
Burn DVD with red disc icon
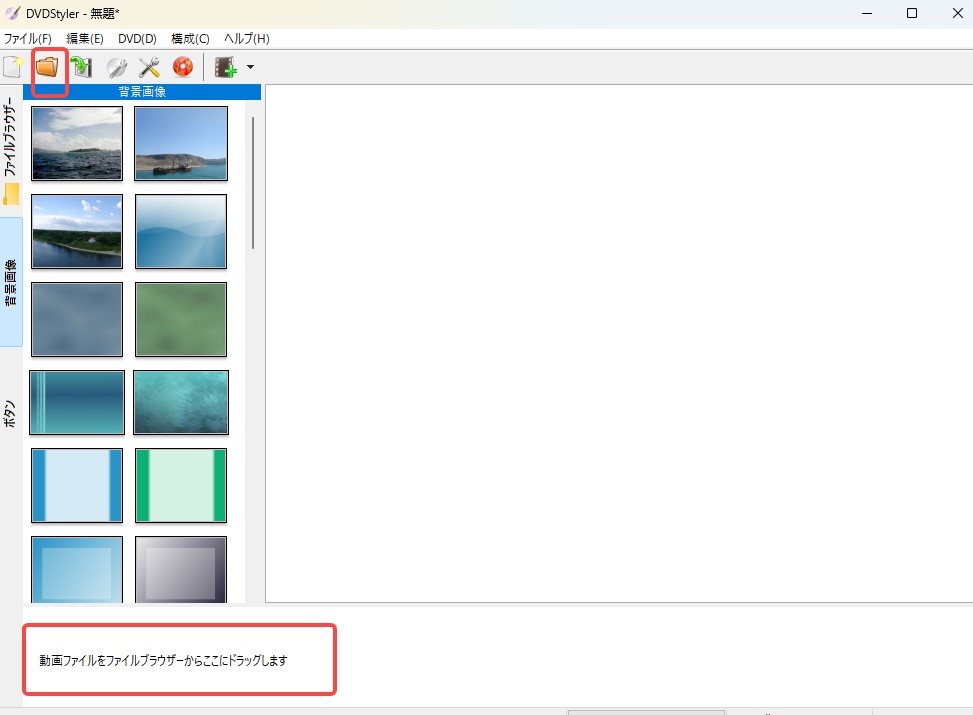point(183,66)
